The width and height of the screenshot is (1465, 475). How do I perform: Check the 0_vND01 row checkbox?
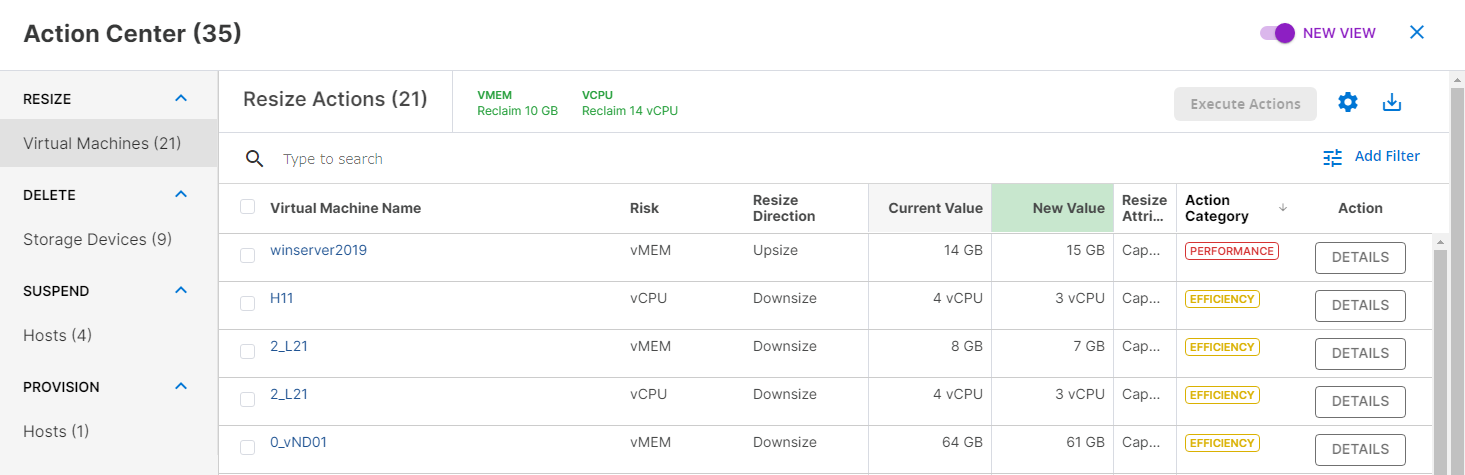(x=247, y=448)
